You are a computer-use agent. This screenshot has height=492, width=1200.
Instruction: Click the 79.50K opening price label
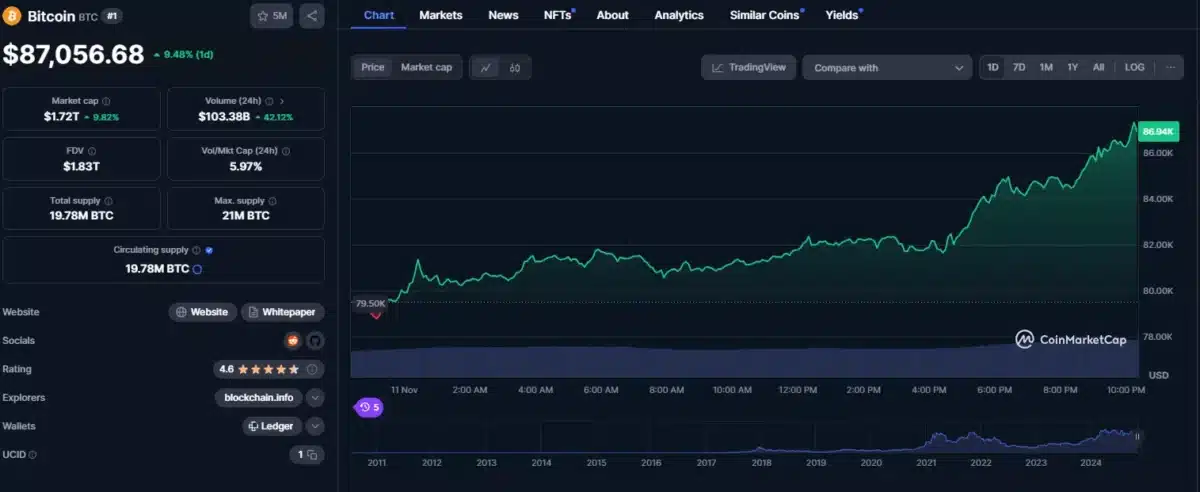pyautogui.click(x=370, y=303)
